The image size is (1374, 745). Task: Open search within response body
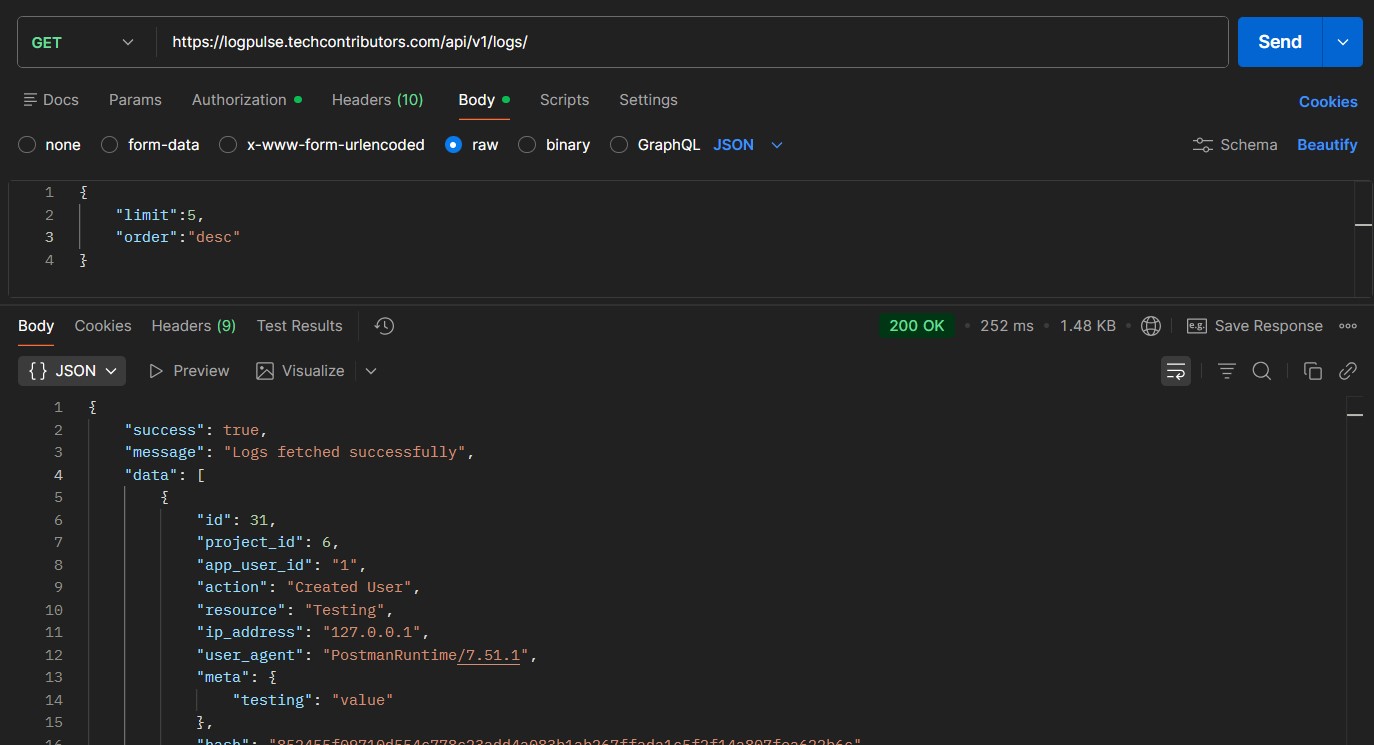pyautogui.click(x=1261, y=370)
